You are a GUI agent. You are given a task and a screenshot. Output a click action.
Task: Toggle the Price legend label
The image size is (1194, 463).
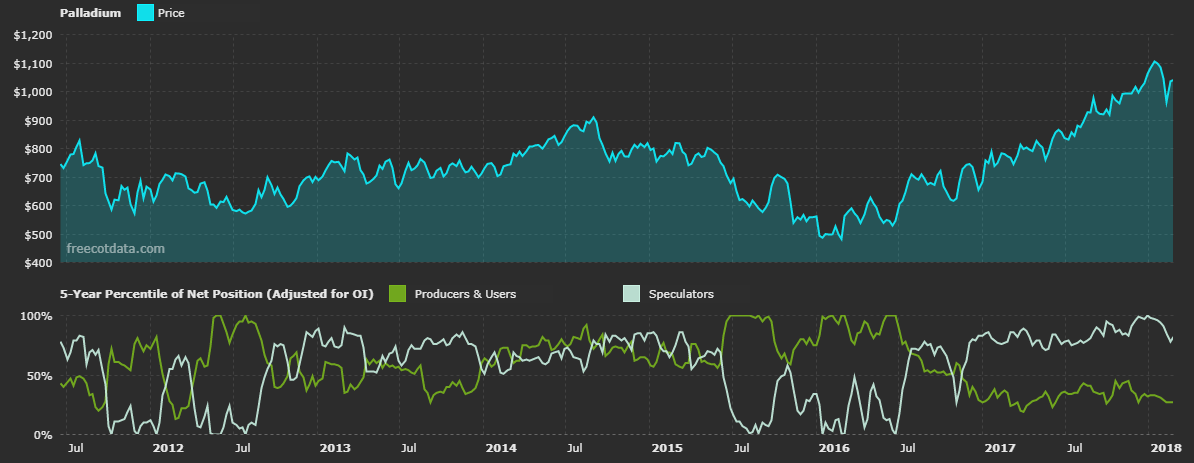[x=171, y=13]
